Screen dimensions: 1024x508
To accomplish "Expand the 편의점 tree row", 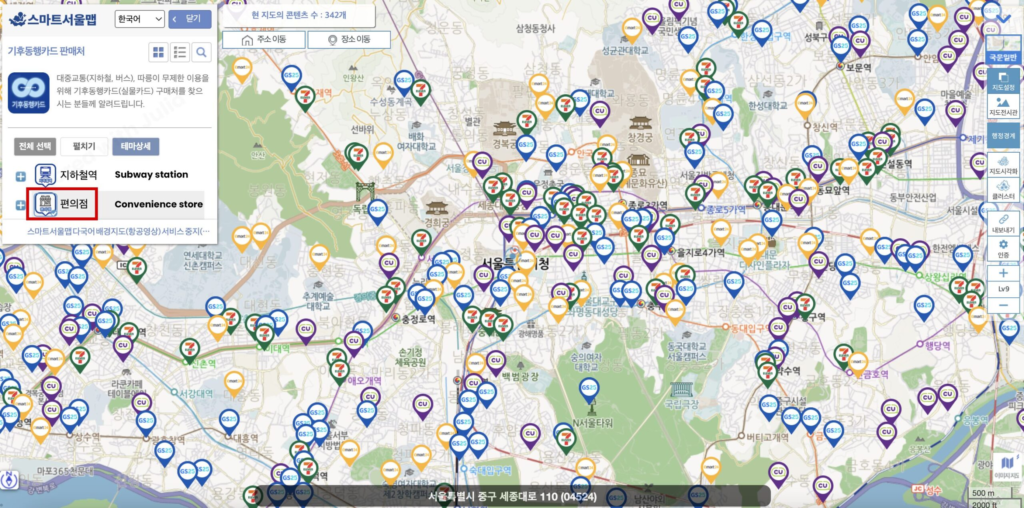I will tap(20, 206).
